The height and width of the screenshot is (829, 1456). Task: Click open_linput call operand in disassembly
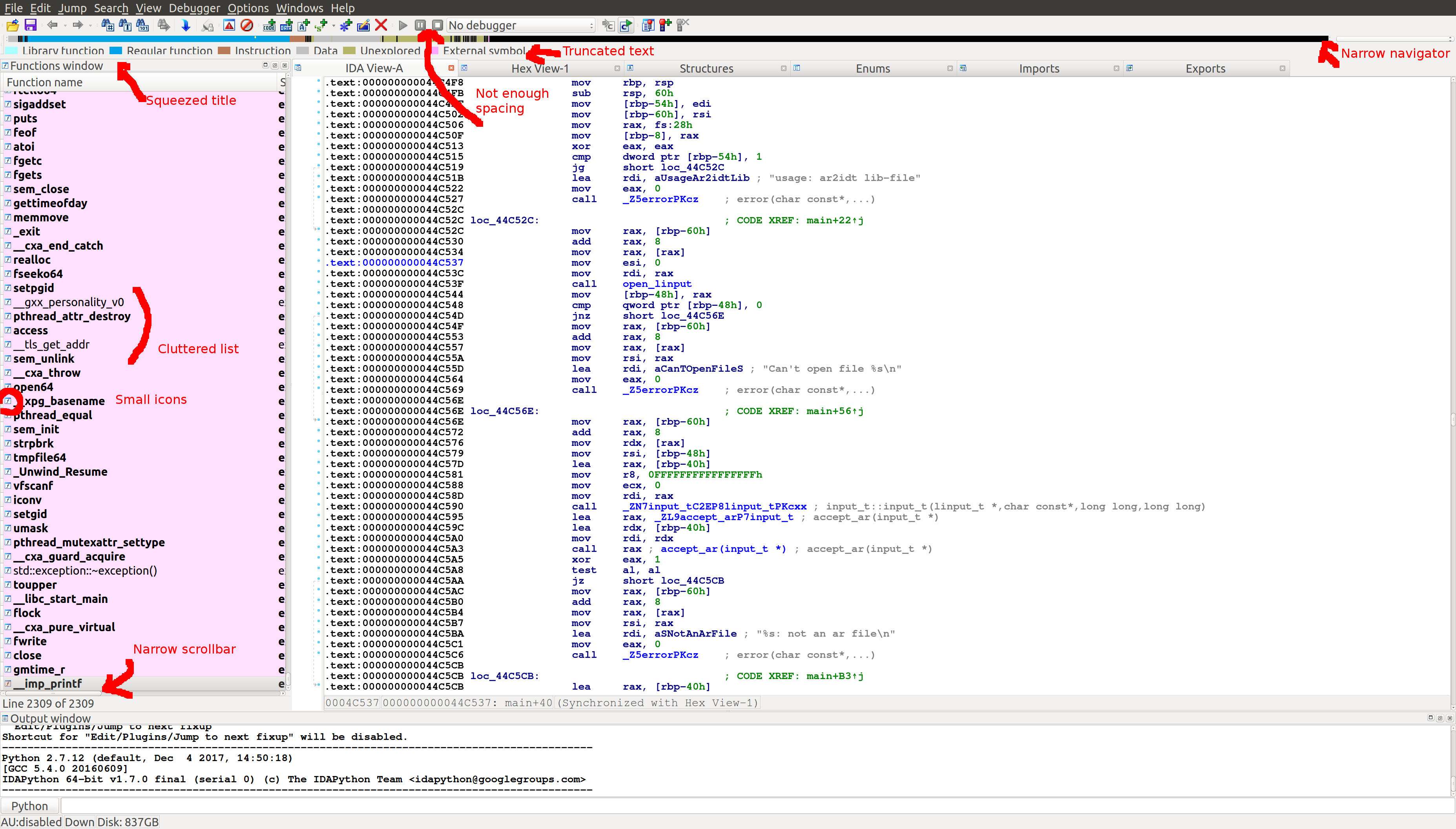click(657, 283)
